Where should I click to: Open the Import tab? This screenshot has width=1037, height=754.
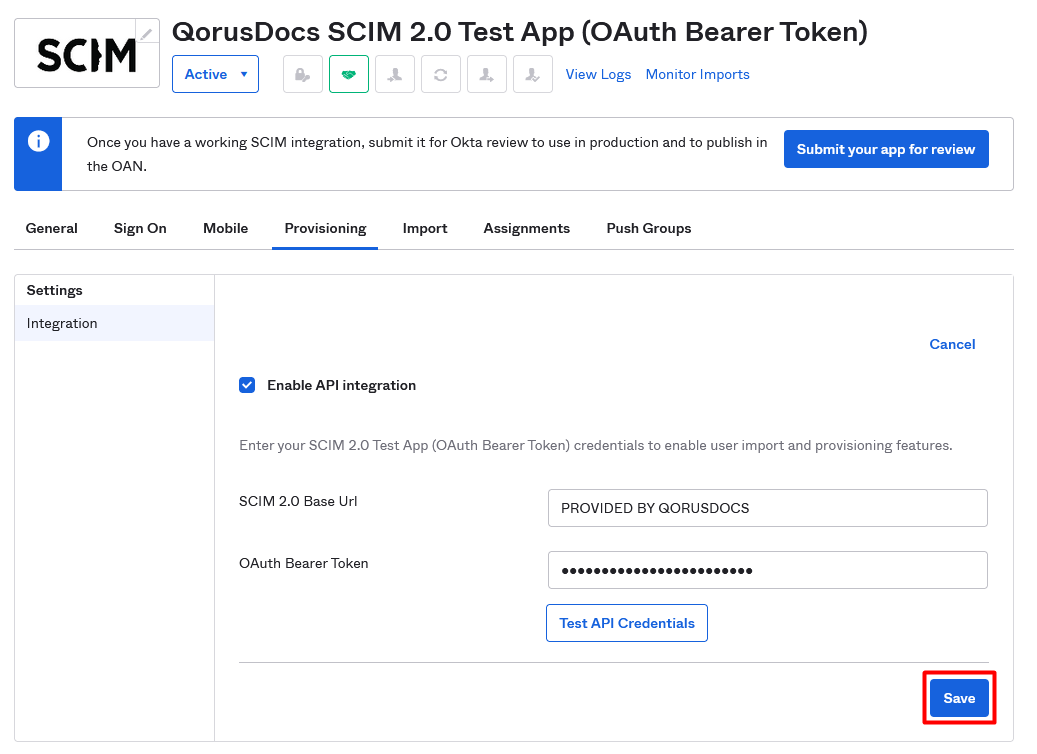pyautogui.click(x=425, y=228)
